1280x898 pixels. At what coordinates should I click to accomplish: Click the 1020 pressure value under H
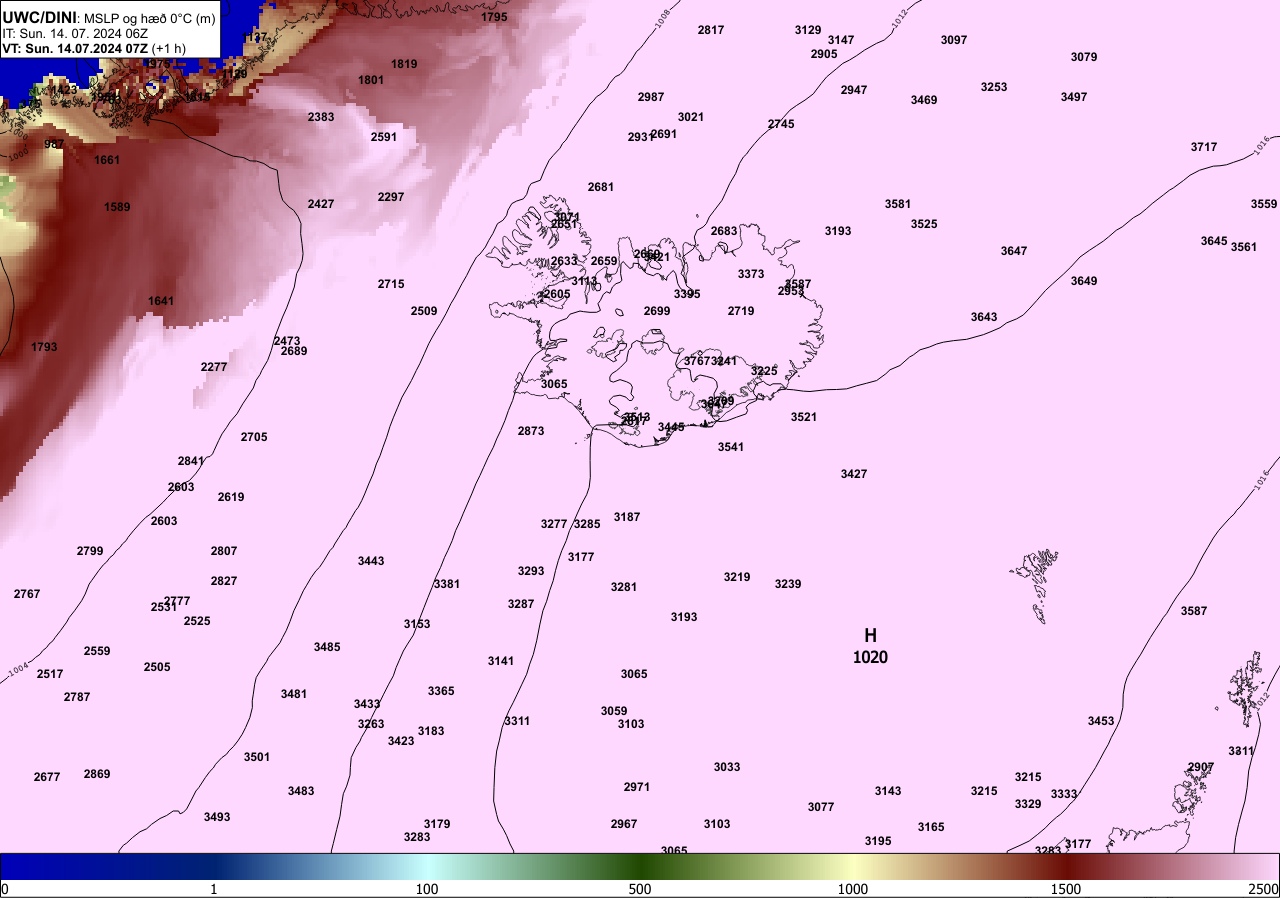point(870,657)
